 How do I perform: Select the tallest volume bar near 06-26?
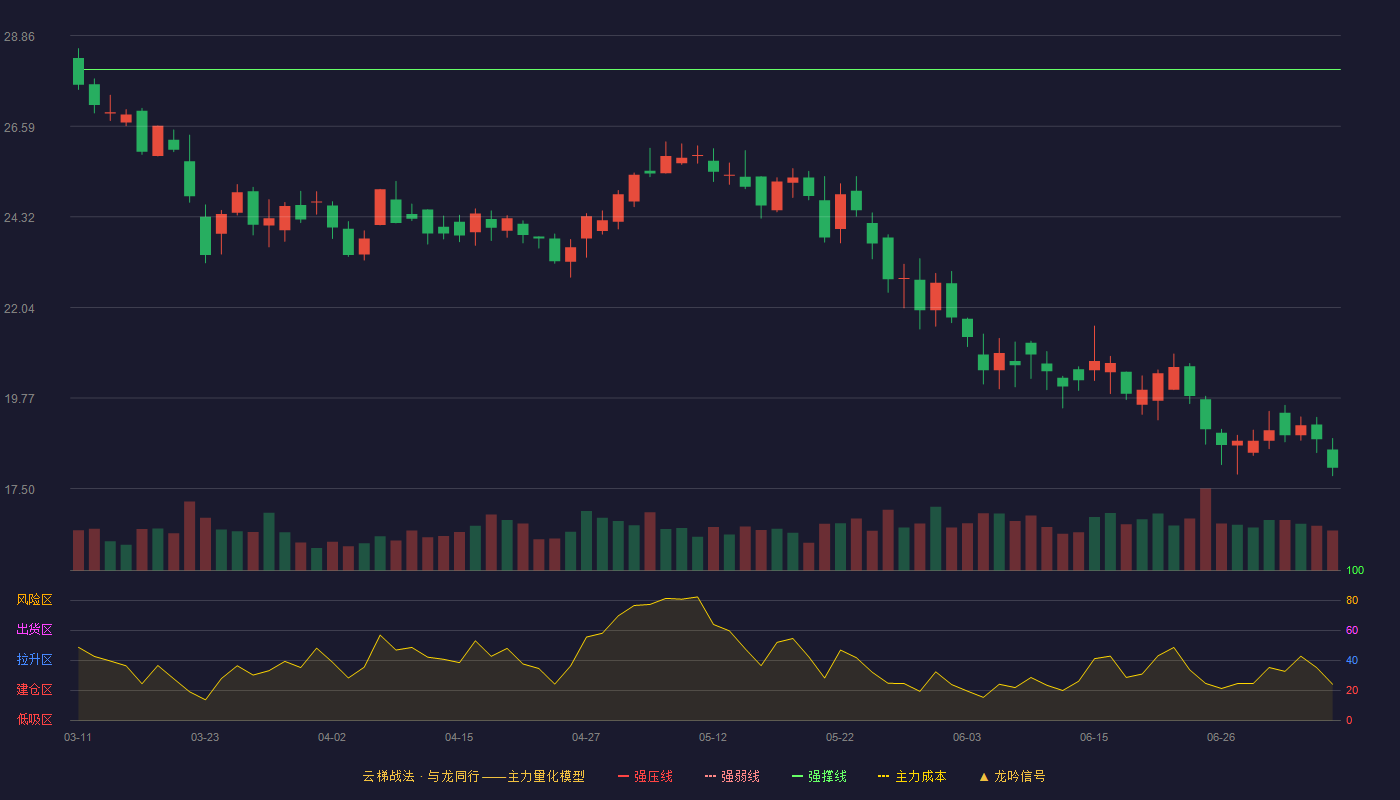click(1205, 529)
